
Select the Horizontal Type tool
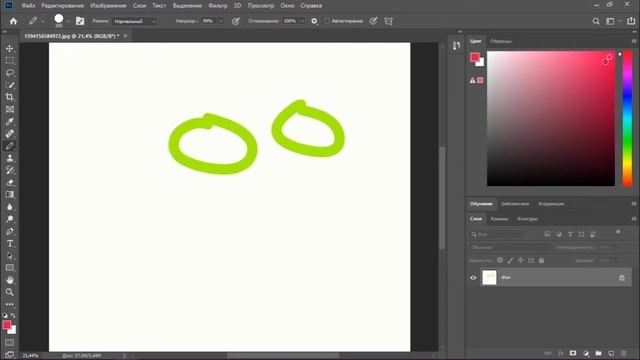pyautogui.click(x=10, y=244)
